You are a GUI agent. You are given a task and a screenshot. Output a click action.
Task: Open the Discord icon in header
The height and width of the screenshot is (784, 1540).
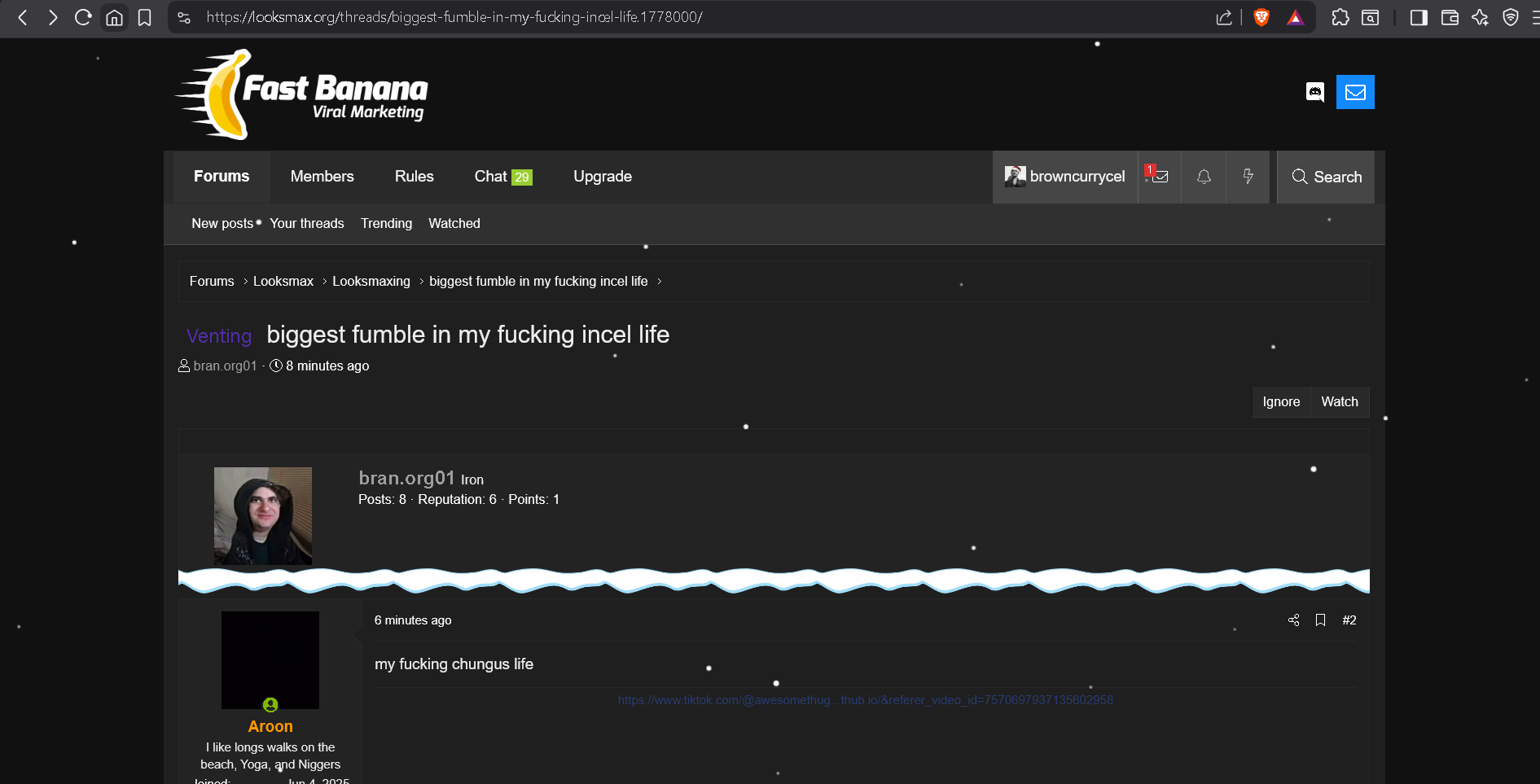point(1314,92)
